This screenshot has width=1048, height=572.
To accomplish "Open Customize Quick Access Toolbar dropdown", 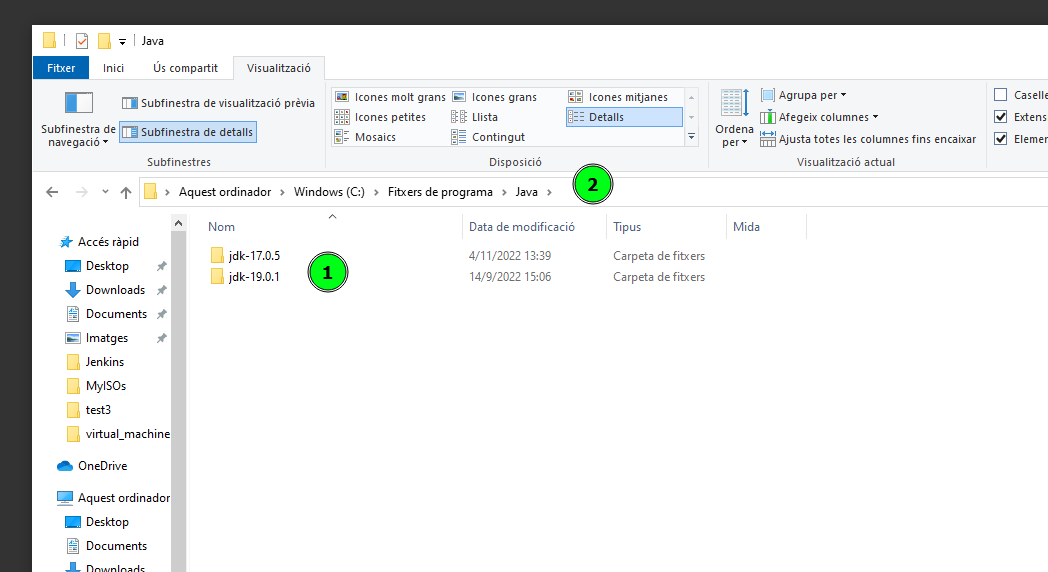I will (x=122, y=41).
